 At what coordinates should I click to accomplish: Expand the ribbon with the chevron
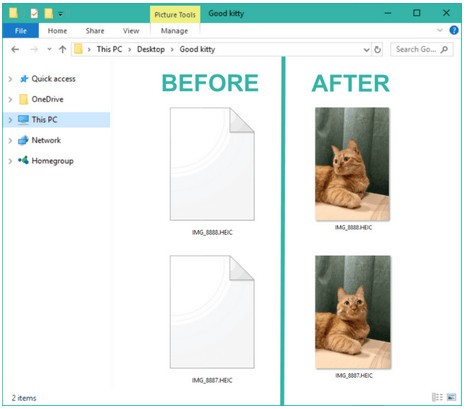(x=440, y=30)
